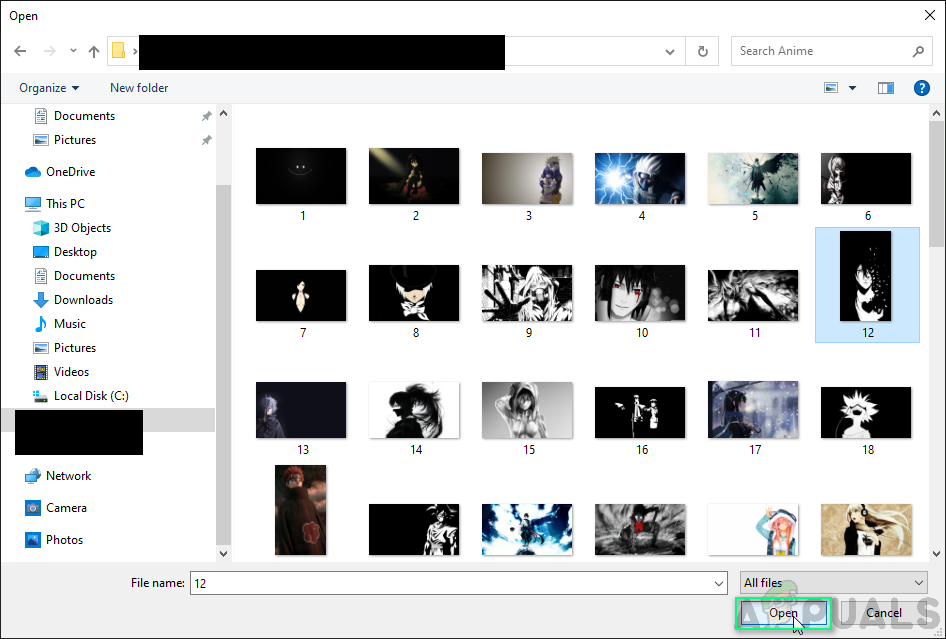Image resolution: width=946 pixels, height=639 pixels.
Task: Open pinned Pictures in Quick access
Action: pyautogui.click(x=75, y=140)
